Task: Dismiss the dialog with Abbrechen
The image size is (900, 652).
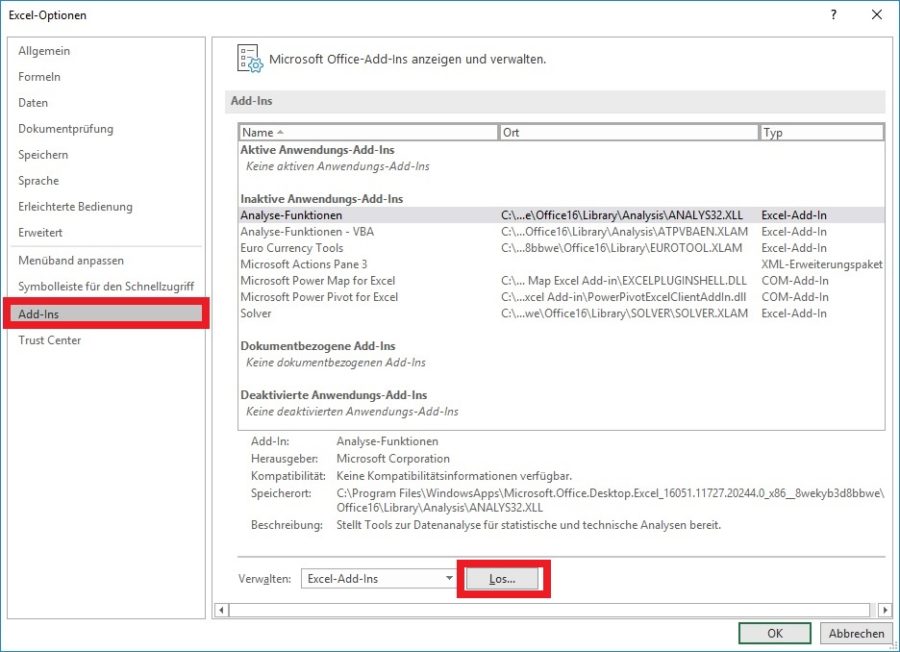Action: (856, 633)
